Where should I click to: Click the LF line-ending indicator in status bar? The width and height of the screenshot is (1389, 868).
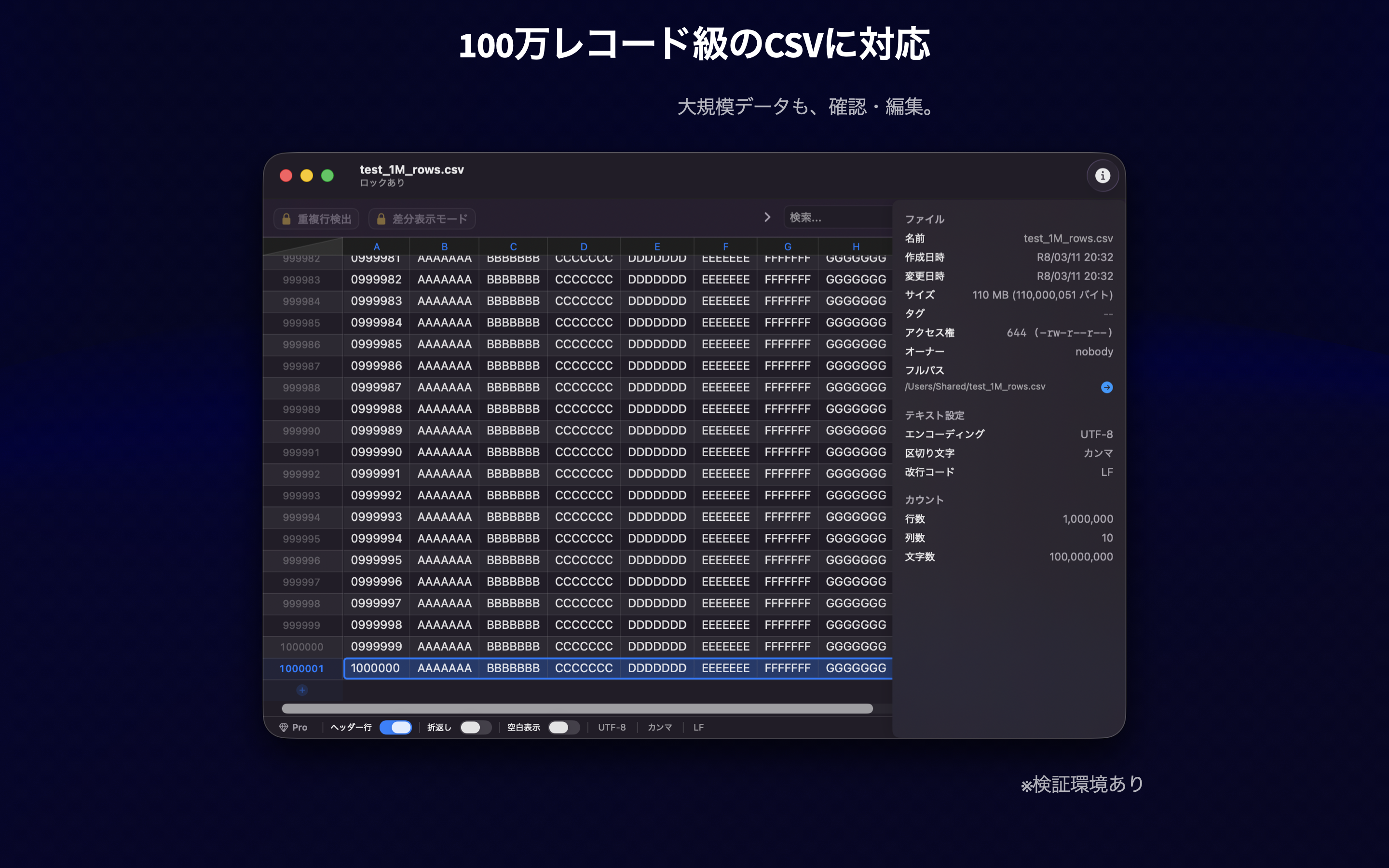(x=698, y=727)
